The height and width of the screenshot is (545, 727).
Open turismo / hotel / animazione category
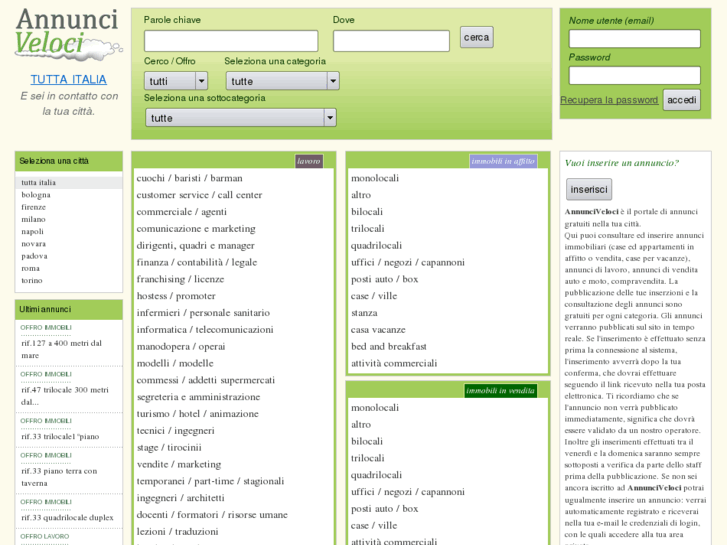click(198, 414)
